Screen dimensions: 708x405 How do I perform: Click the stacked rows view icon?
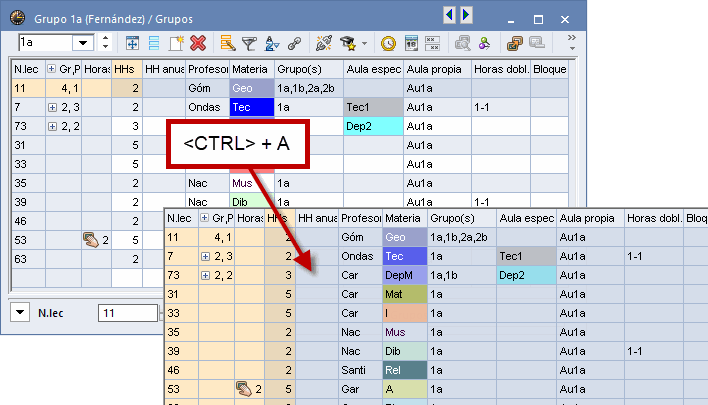(154, 43)
